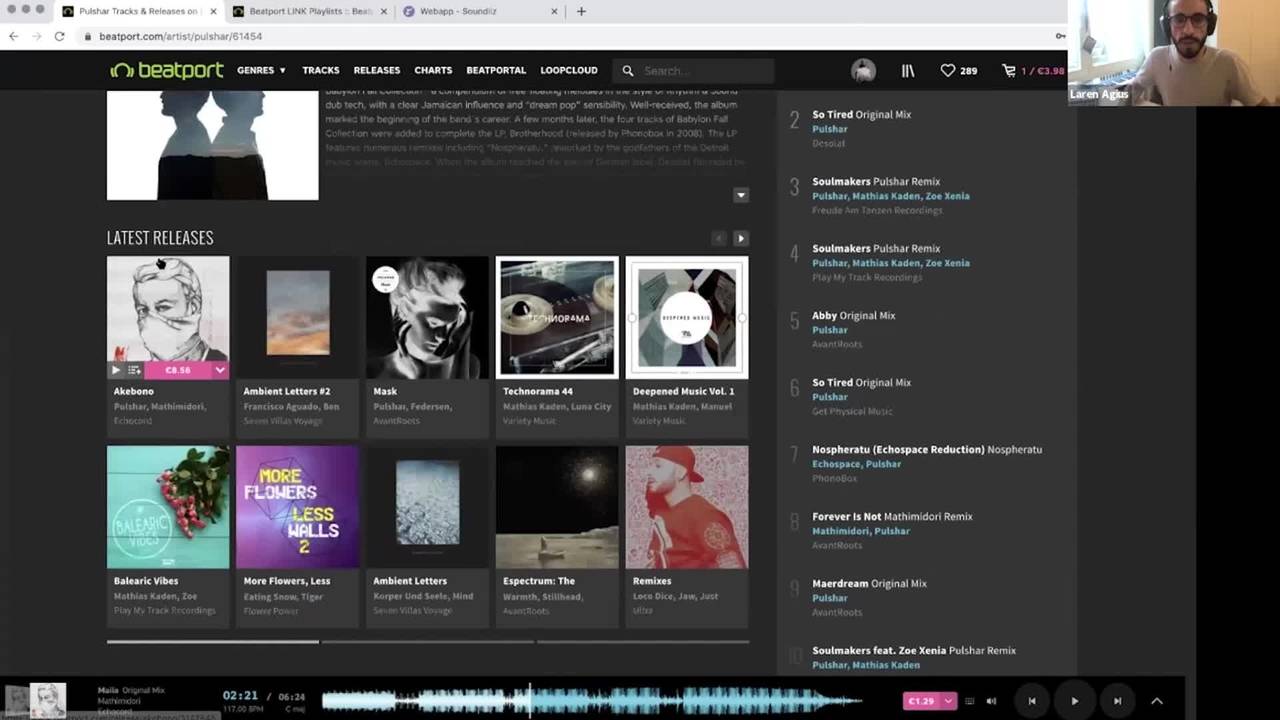Viewport: 1280px width, 720px height.
Task: Show next Latest Releases page
Action: click(x=741, y=238)
